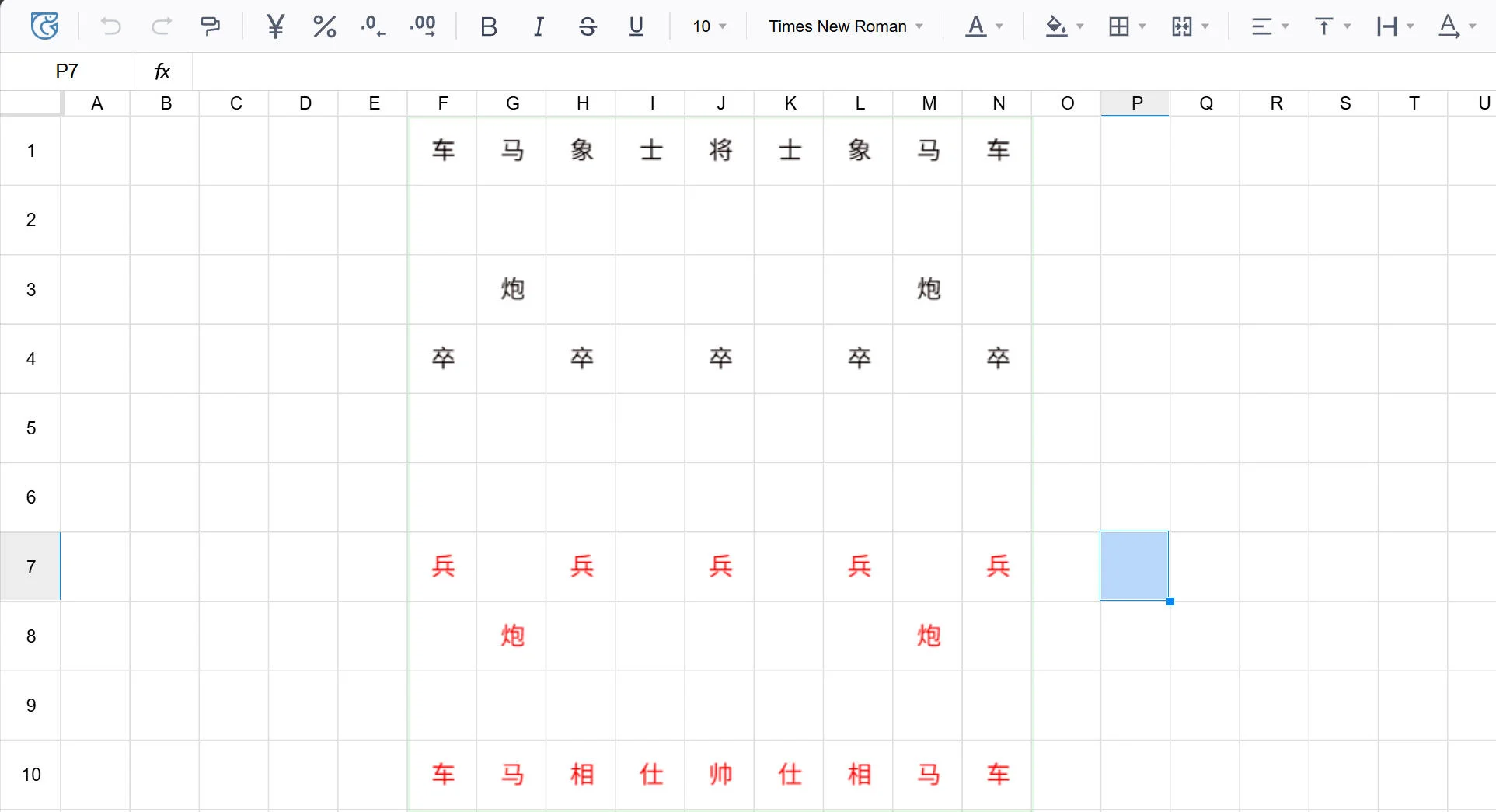Open the fill color picker
The width and height of the screenshot is (1496, 812).
click(1079, 26)
